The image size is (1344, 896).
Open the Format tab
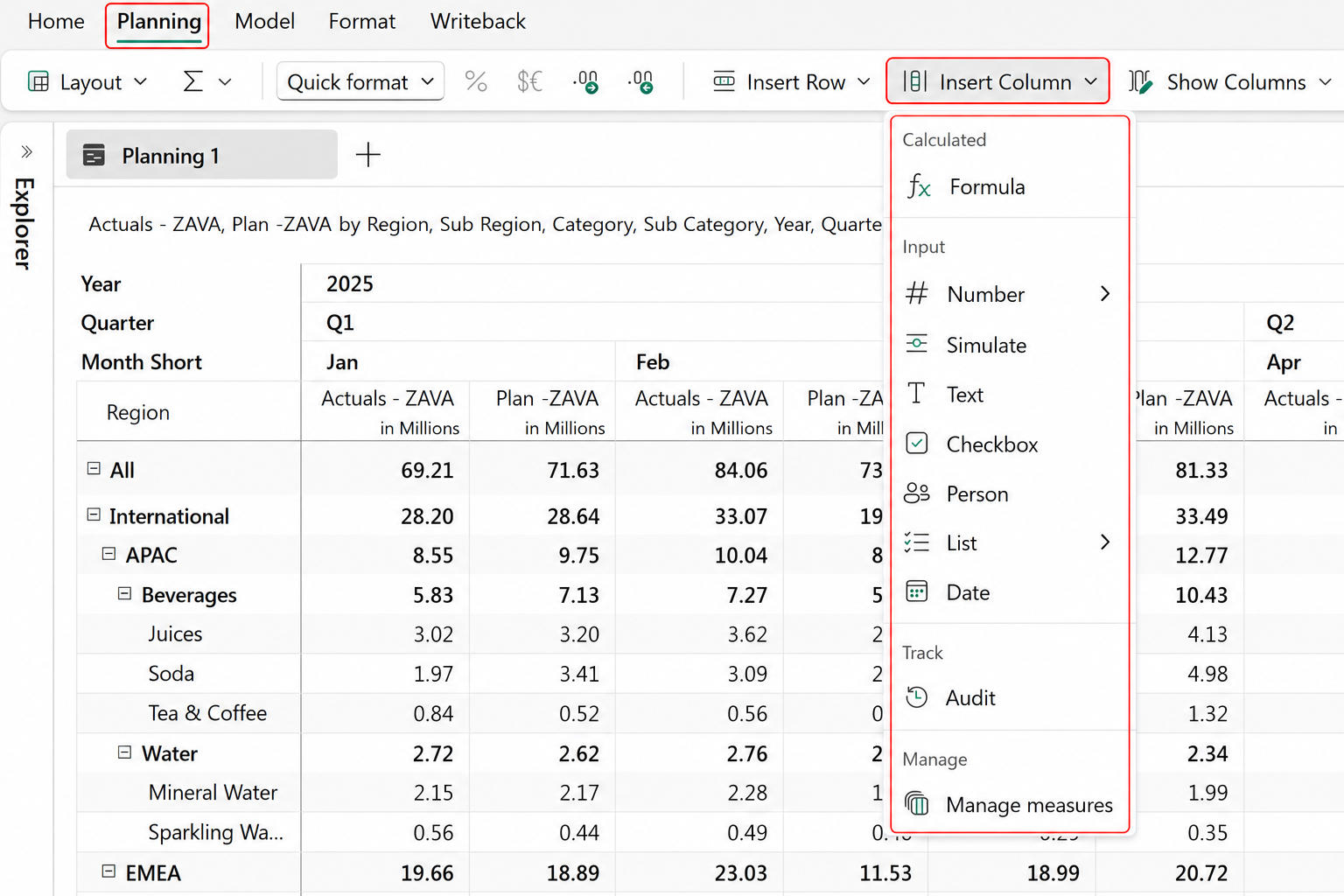(x=361, y=21)
